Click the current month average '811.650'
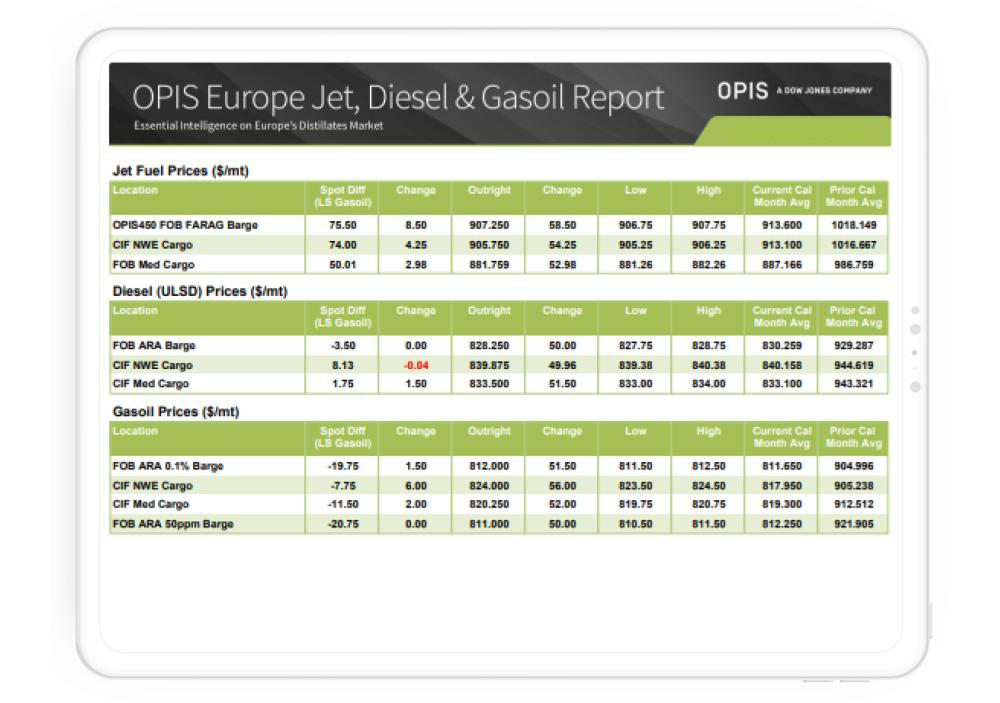The height and width of the screenshot is (703, 1000). [781, 466]
